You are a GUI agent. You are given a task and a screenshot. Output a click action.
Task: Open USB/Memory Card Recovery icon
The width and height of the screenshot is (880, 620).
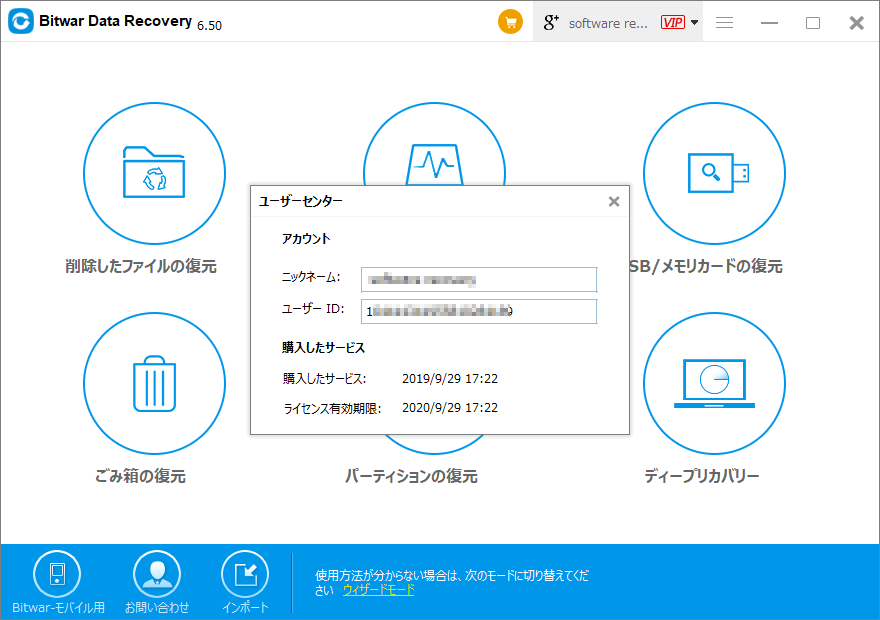pyautogui.click(x=714, y=172)
